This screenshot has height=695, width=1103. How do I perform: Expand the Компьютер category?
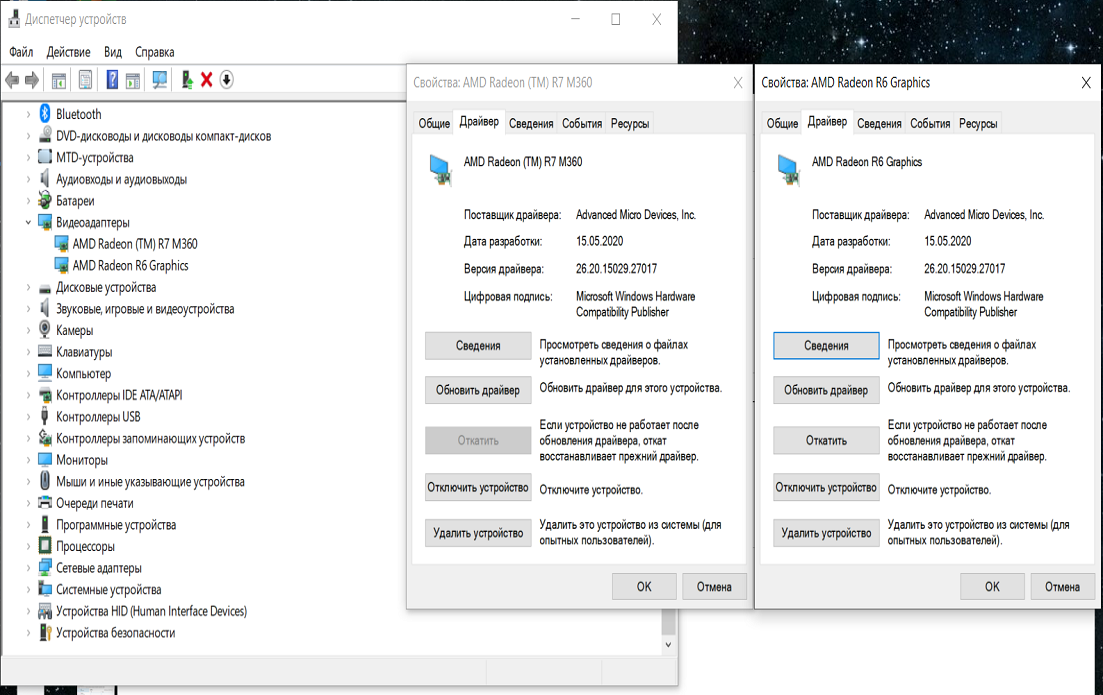coord(28,374)
